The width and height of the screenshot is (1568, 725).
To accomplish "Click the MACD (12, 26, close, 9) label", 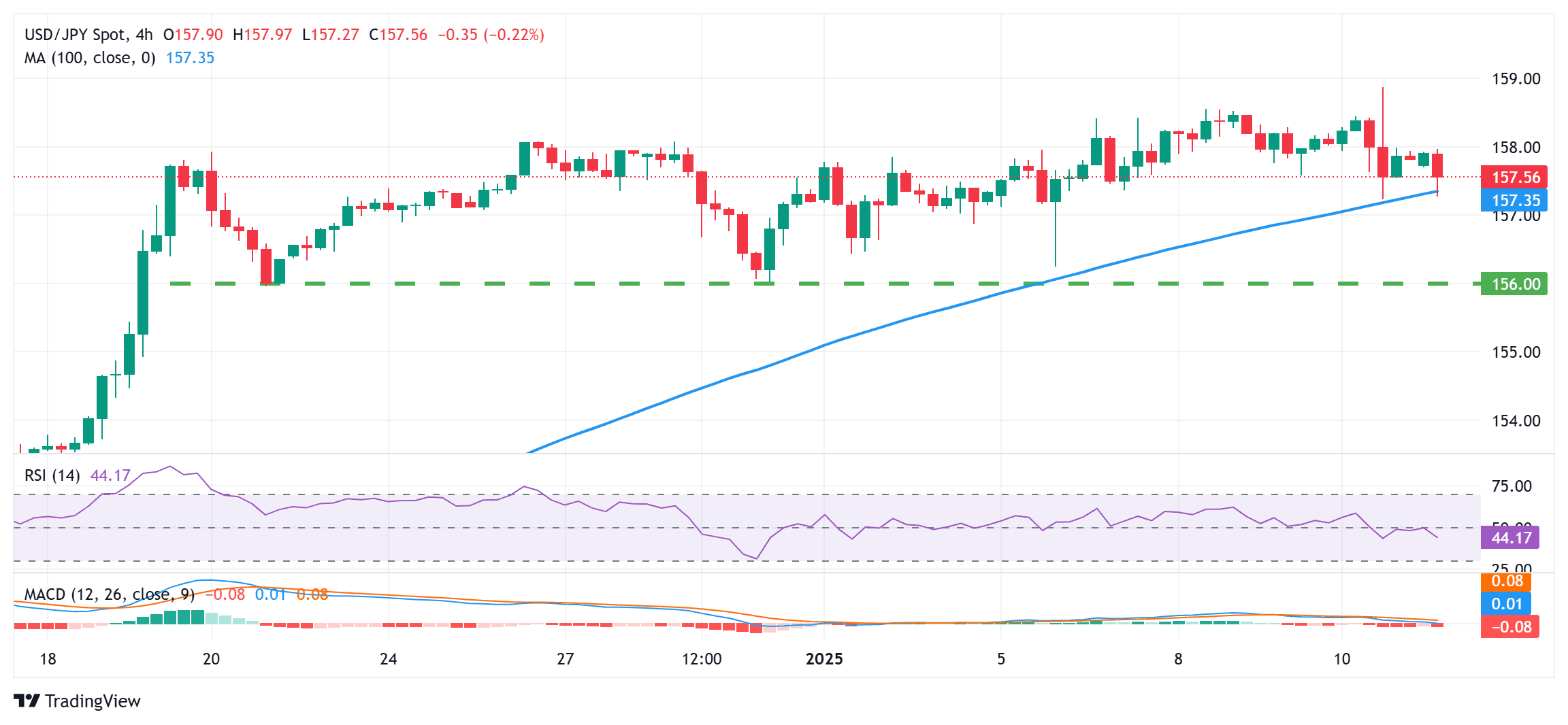I will [x=110, y=594].
